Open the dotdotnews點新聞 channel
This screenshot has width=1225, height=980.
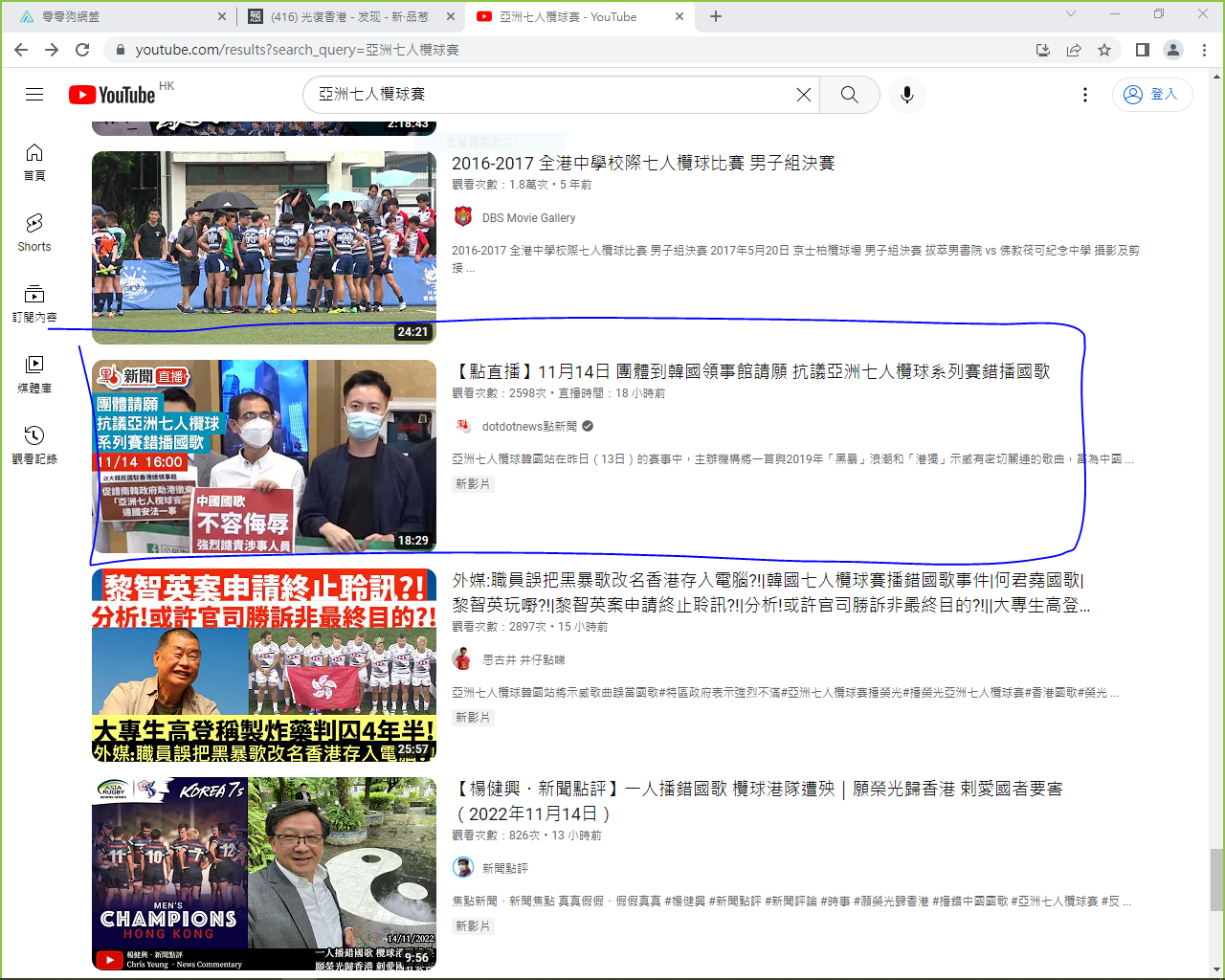click(529, 426)
